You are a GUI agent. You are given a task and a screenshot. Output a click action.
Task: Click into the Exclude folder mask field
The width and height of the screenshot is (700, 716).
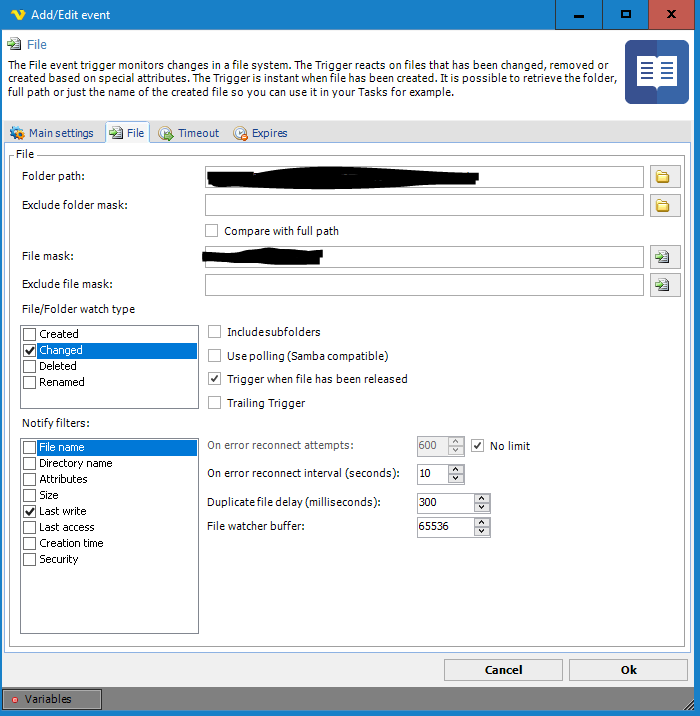423,205
